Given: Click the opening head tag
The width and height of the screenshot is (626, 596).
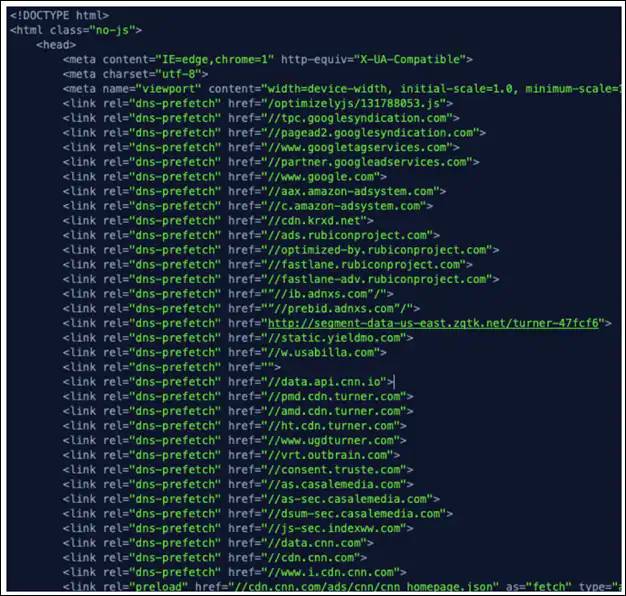Looking at the screenshot, I should click(x=58, y=45).
